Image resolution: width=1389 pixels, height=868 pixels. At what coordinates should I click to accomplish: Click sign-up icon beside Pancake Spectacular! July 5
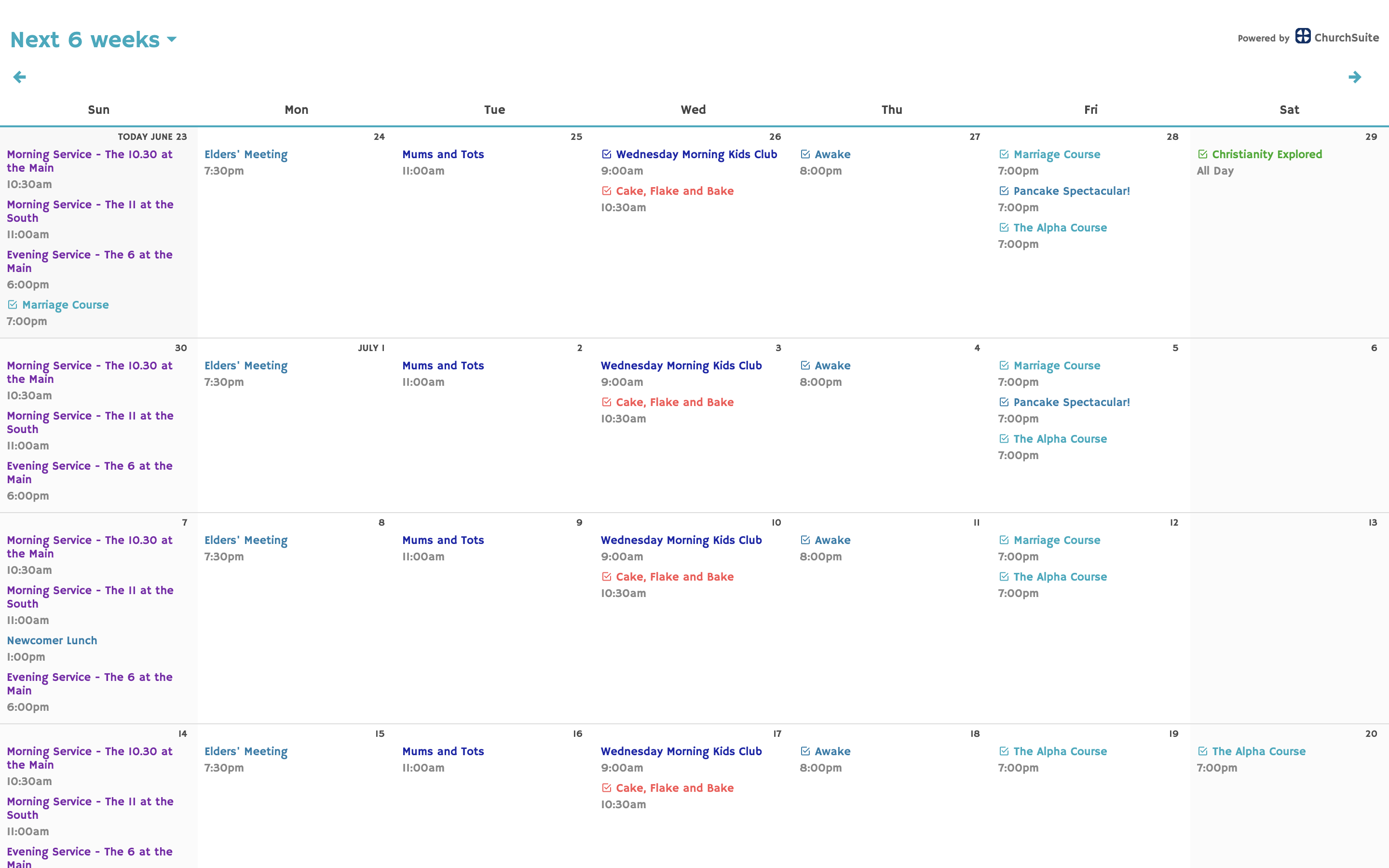click(1004, 403)
